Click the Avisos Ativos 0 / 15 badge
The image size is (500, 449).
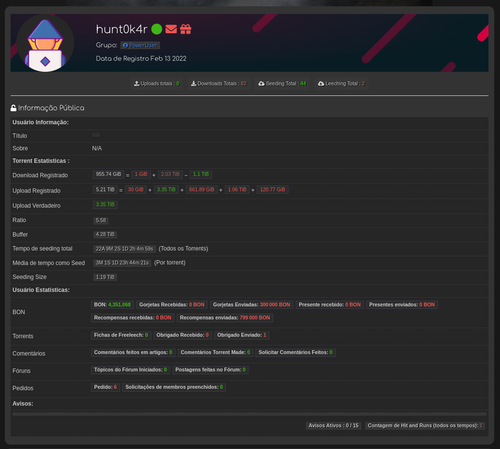333,426
